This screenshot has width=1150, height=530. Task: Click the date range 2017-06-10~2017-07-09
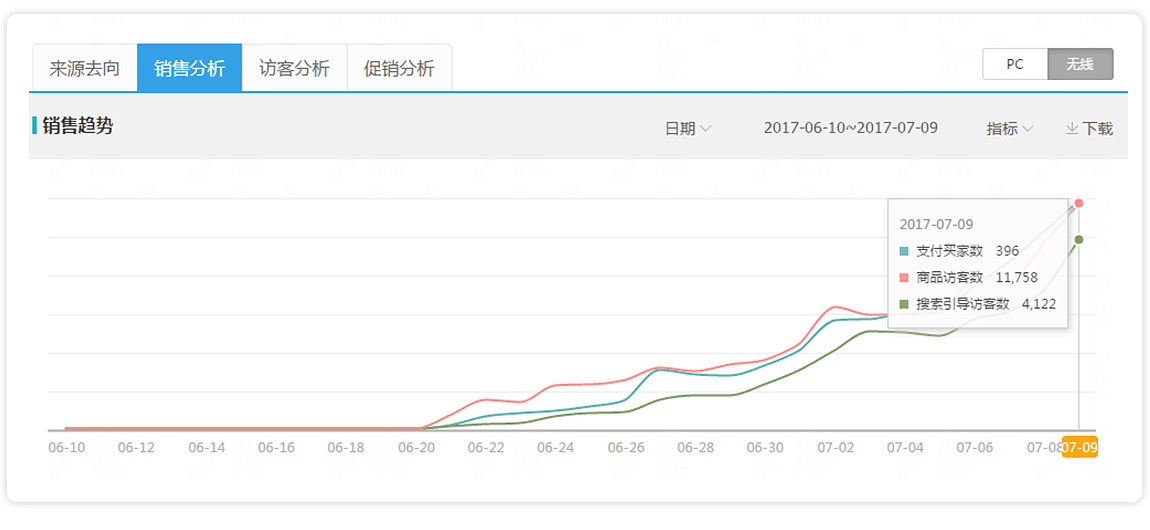coord(851,128)
